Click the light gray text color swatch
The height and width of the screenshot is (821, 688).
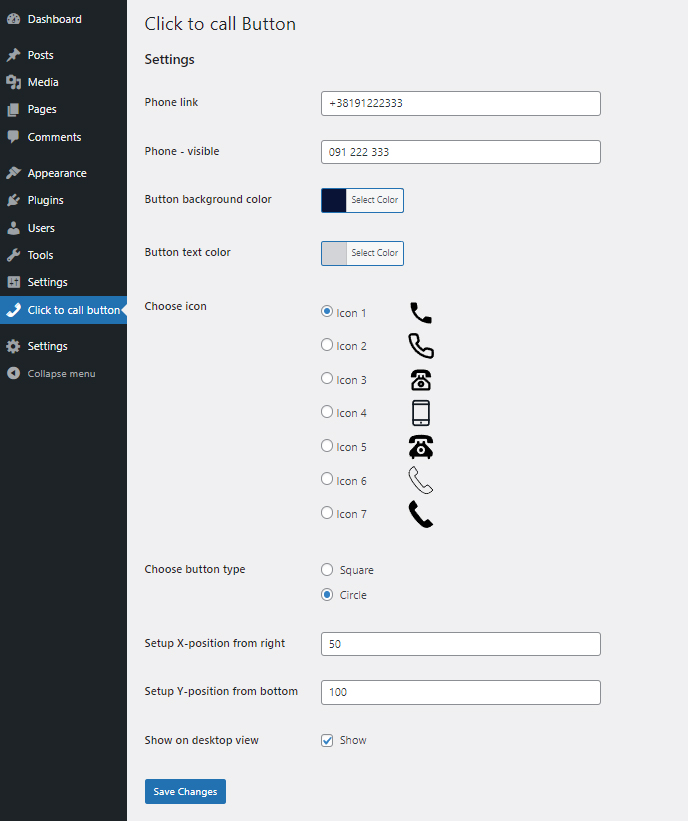(x=334, y=253)
